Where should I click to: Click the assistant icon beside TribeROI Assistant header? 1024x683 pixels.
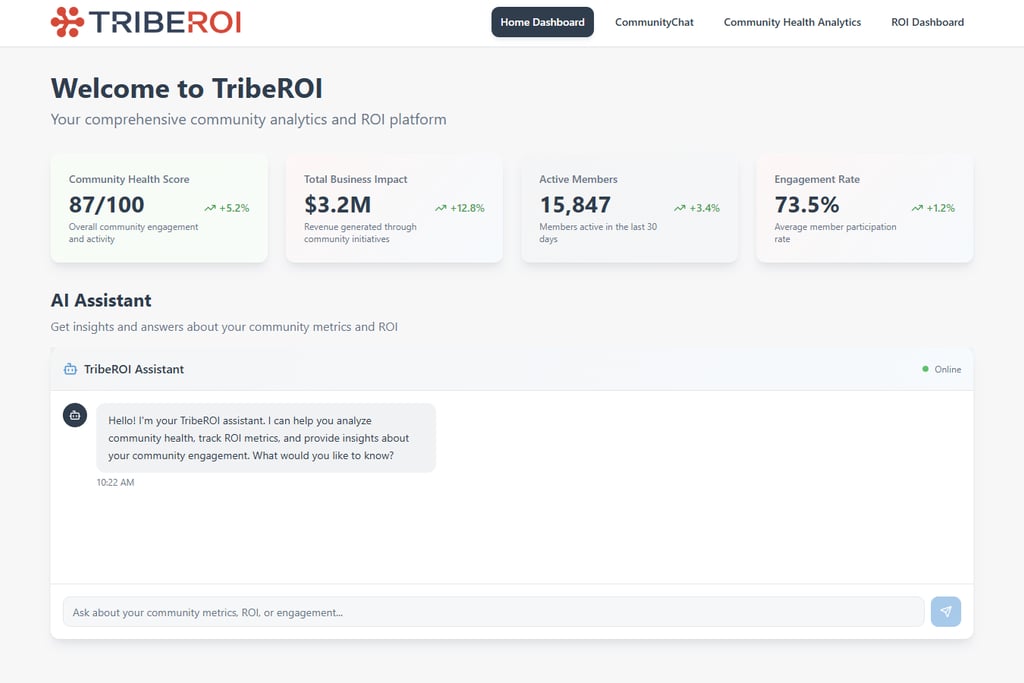(x=69, y=369)
